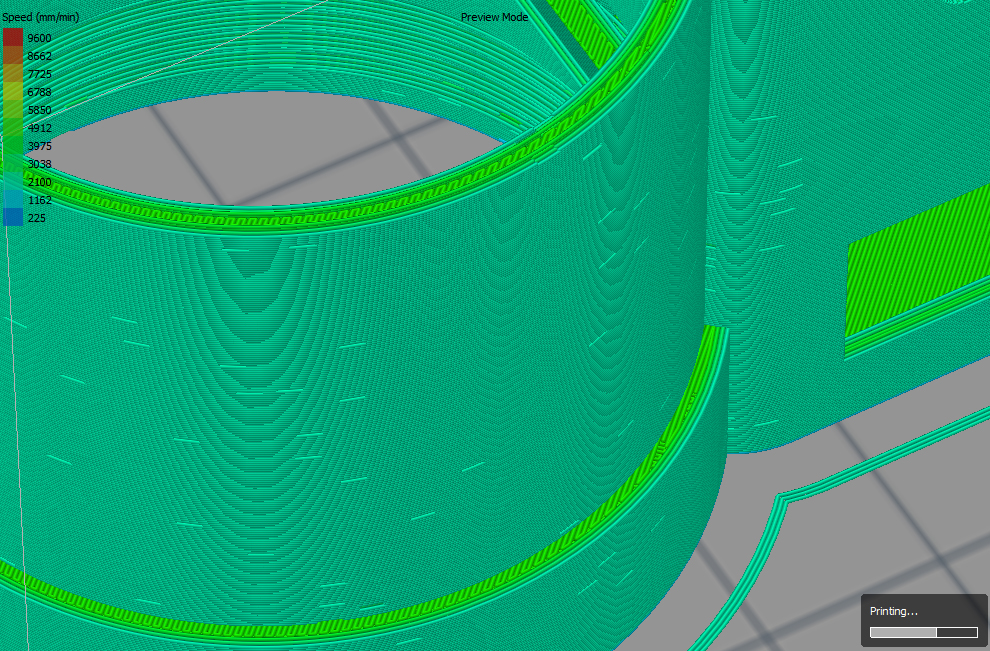The width and height of the screenshot is (990, 651).
Task: Click the 9600 speed legend color swatch
Action: point(13,38)
